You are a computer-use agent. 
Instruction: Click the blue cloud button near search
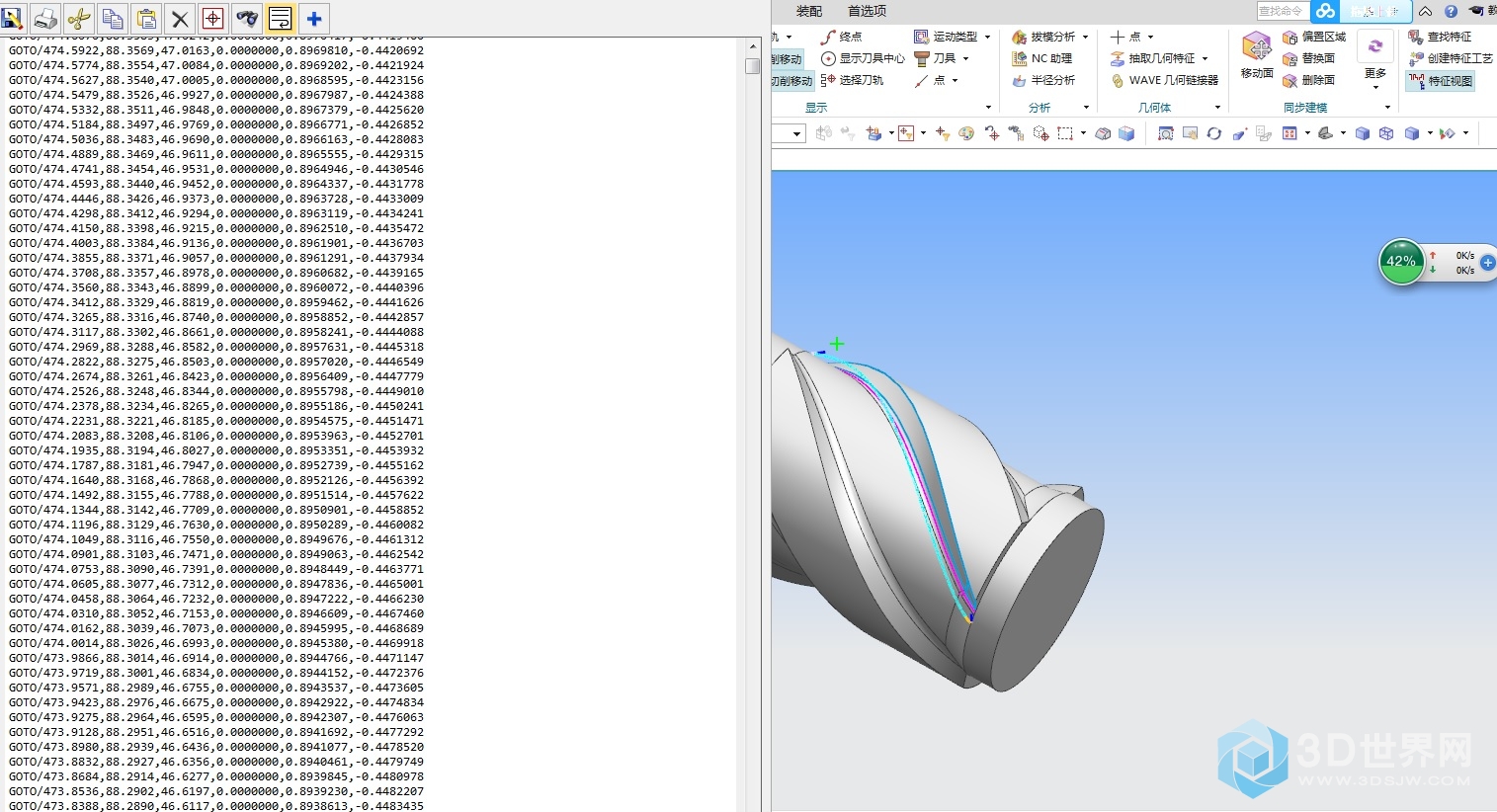pyautogui.click(x=1325, y=11)
